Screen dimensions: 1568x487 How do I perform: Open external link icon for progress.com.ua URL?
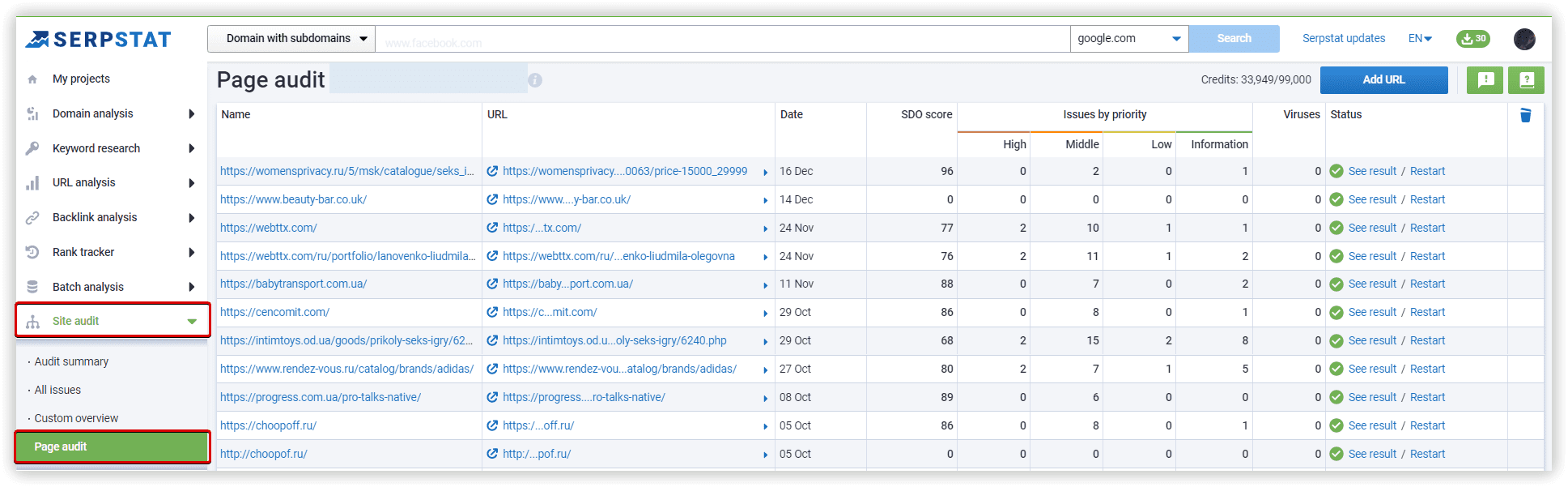click(x=492, y=397)
